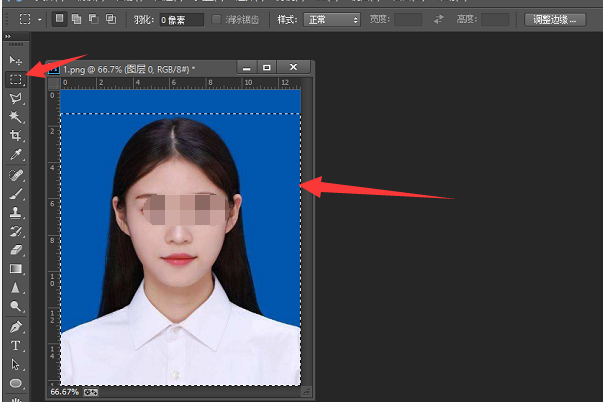This screenshot has width=603, height=402.
Task: Choose Subtract from Selection mode
Action: point(93,19)
